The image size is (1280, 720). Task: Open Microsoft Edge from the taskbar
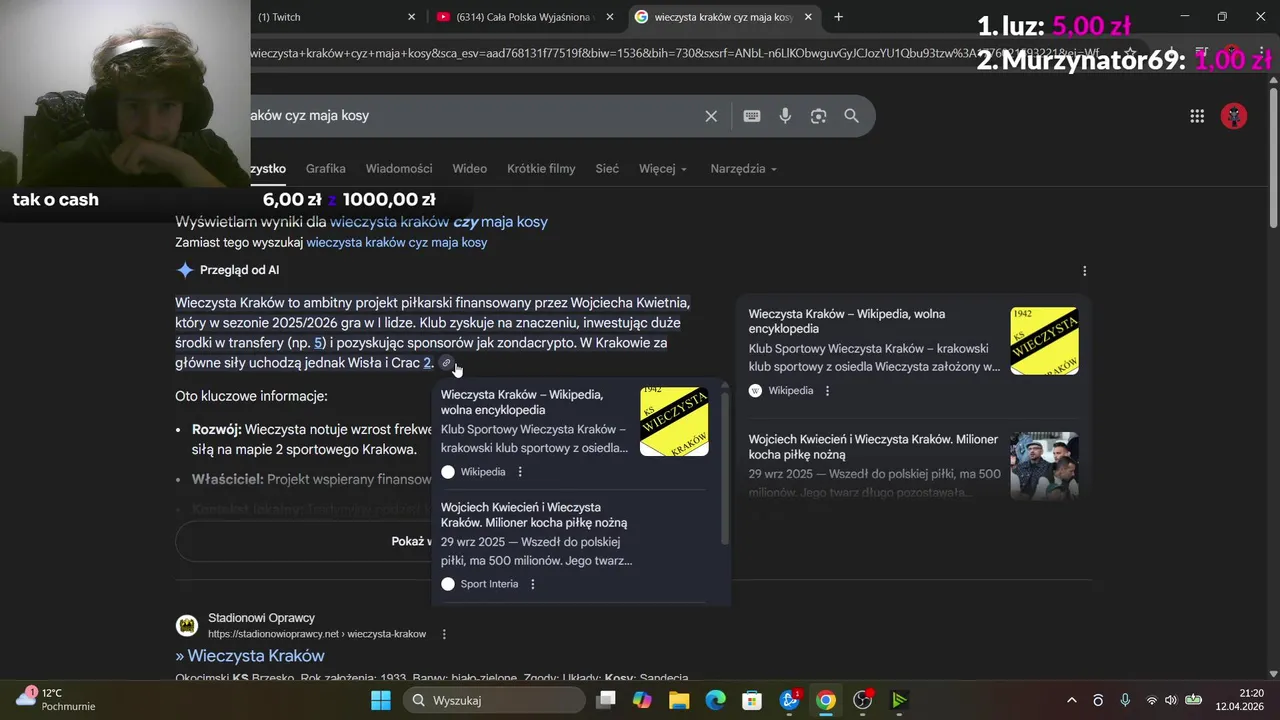(x=715, y=700)
